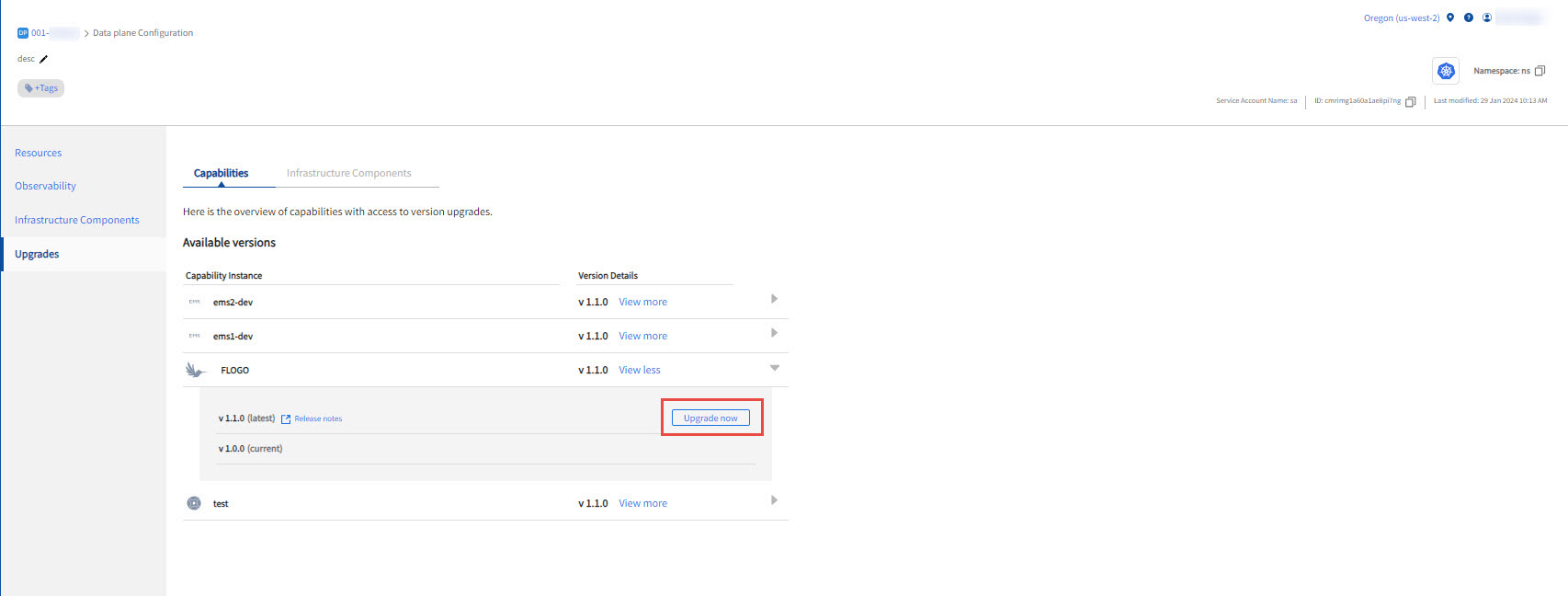Expand the test row arrow
Screen dimensions: 1568x596
point(774,500)
